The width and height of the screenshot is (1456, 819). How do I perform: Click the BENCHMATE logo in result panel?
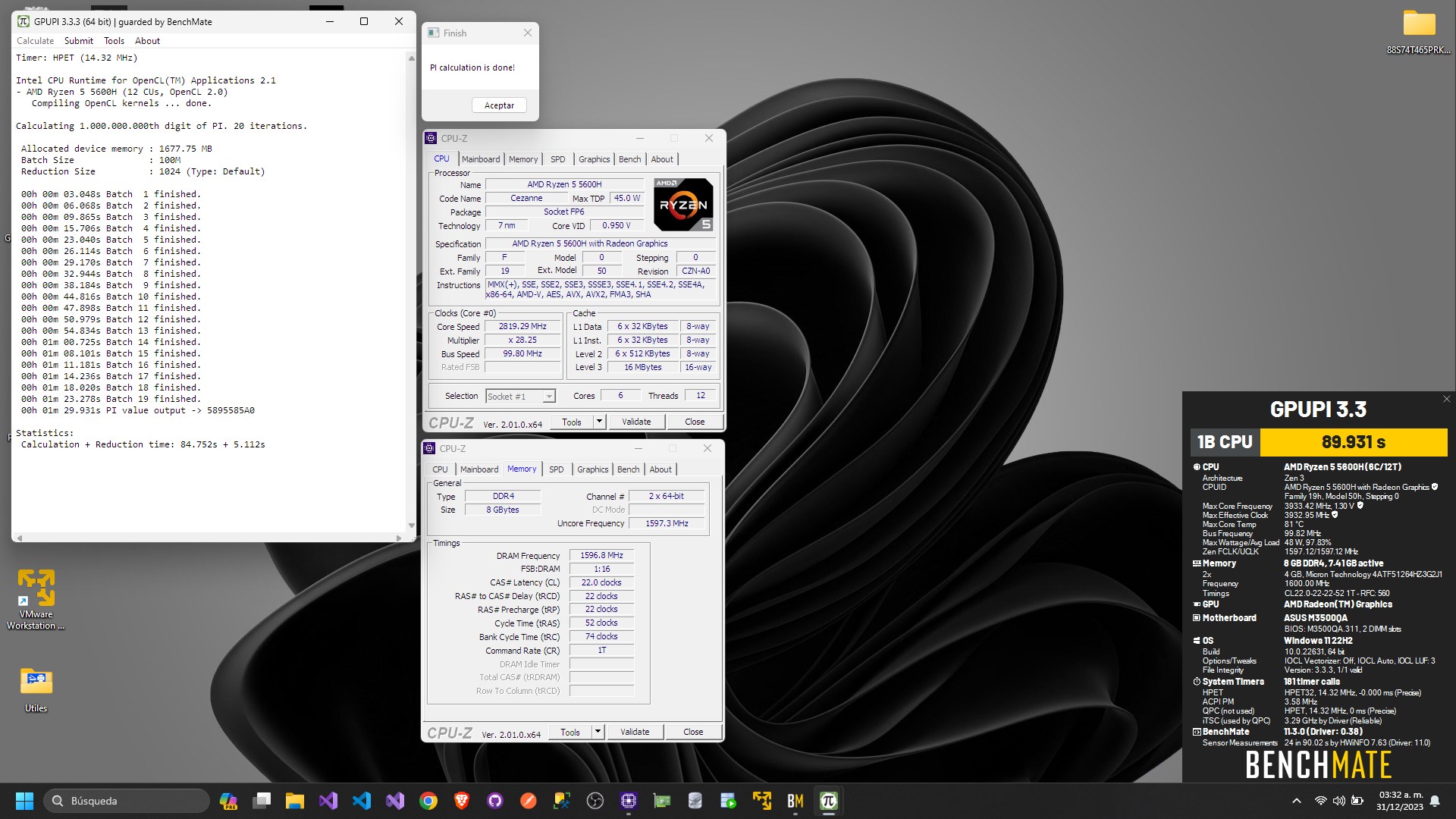tap(1319, 764)
